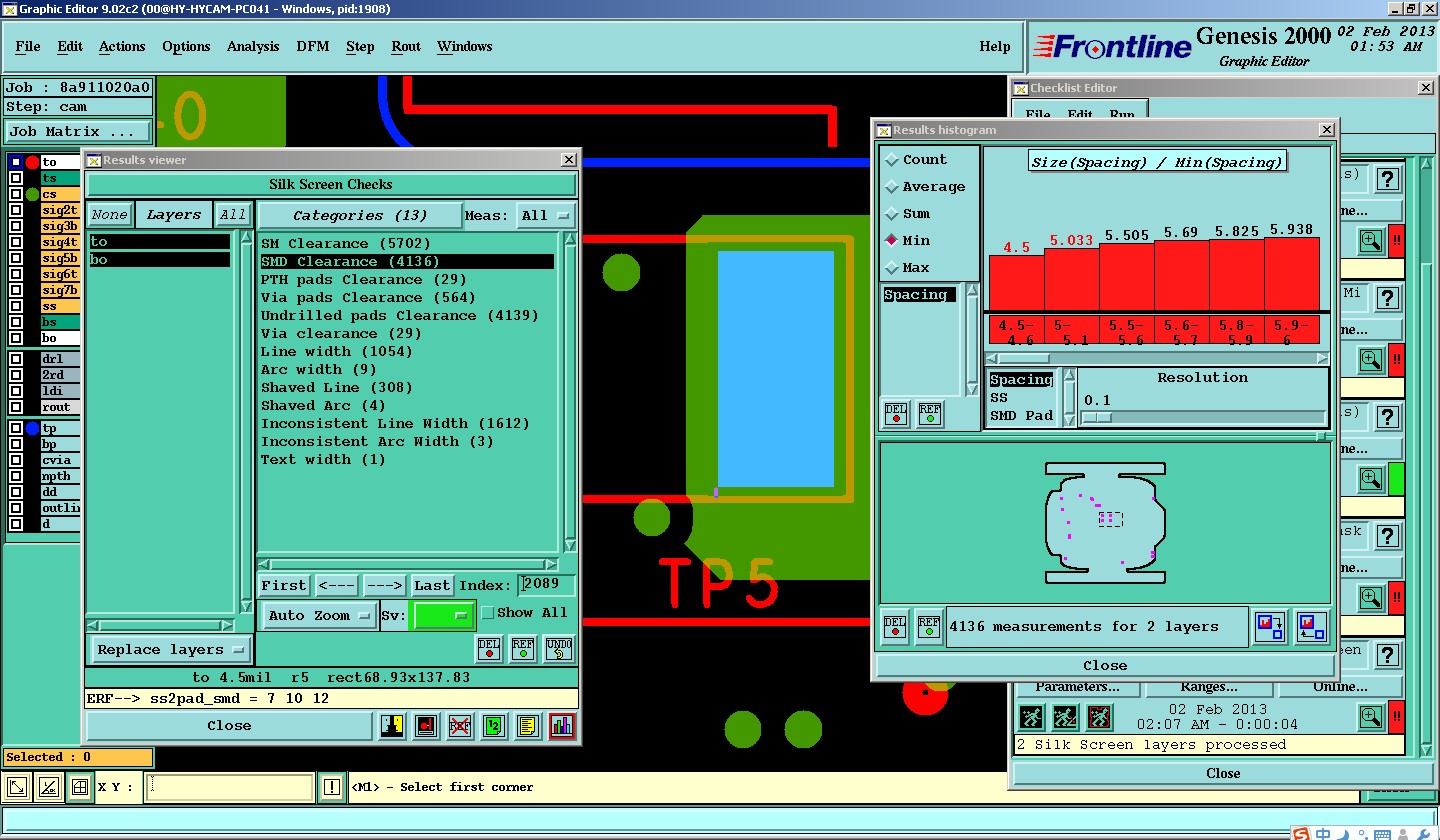Open the Rout menu

coord(406,46)
